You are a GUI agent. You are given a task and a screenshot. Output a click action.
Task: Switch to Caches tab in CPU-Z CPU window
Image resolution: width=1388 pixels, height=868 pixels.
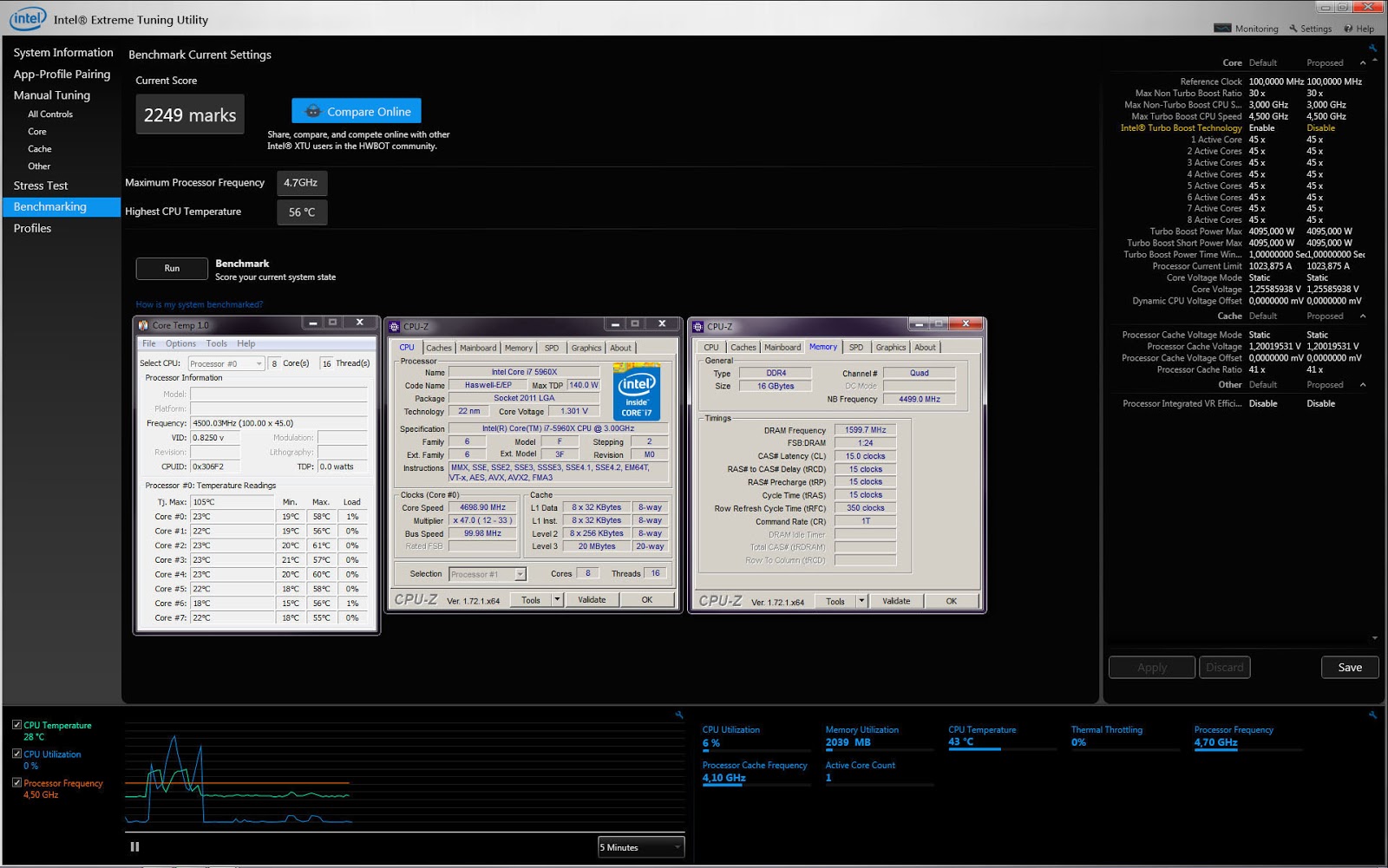(439, 348)
